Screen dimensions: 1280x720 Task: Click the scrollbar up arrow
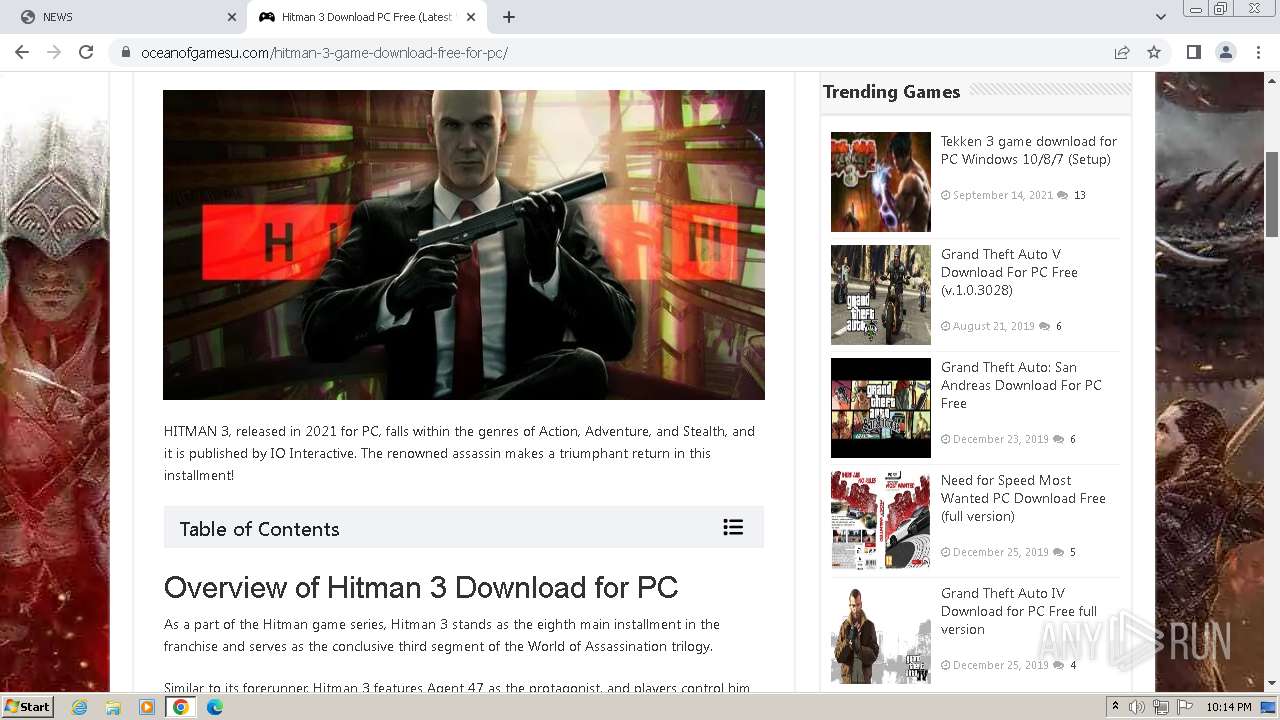click(x=1272, y=79)
